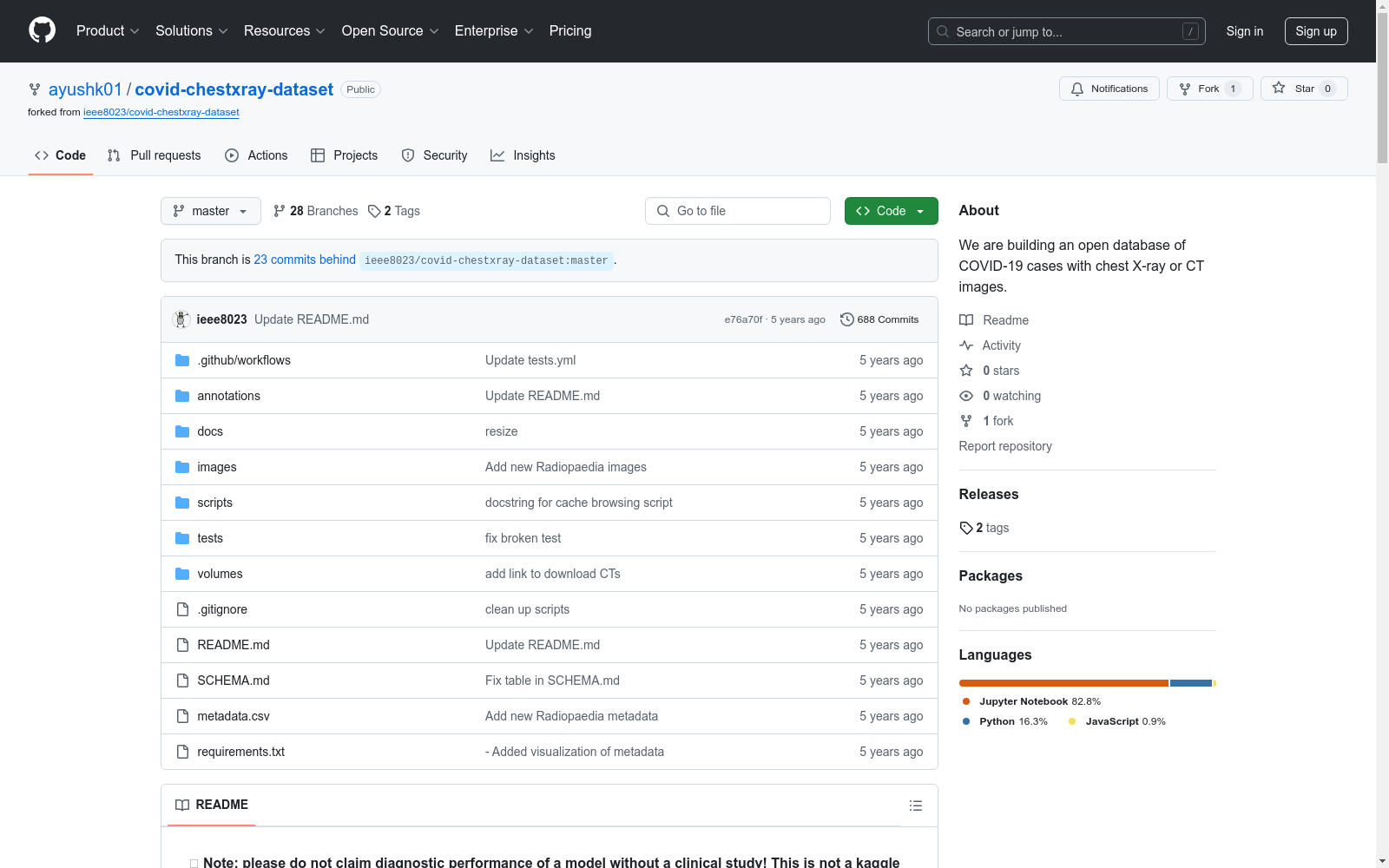Click the ayushk01 owner link
This screenshot has height=868, width=1389.
[85, 89]
